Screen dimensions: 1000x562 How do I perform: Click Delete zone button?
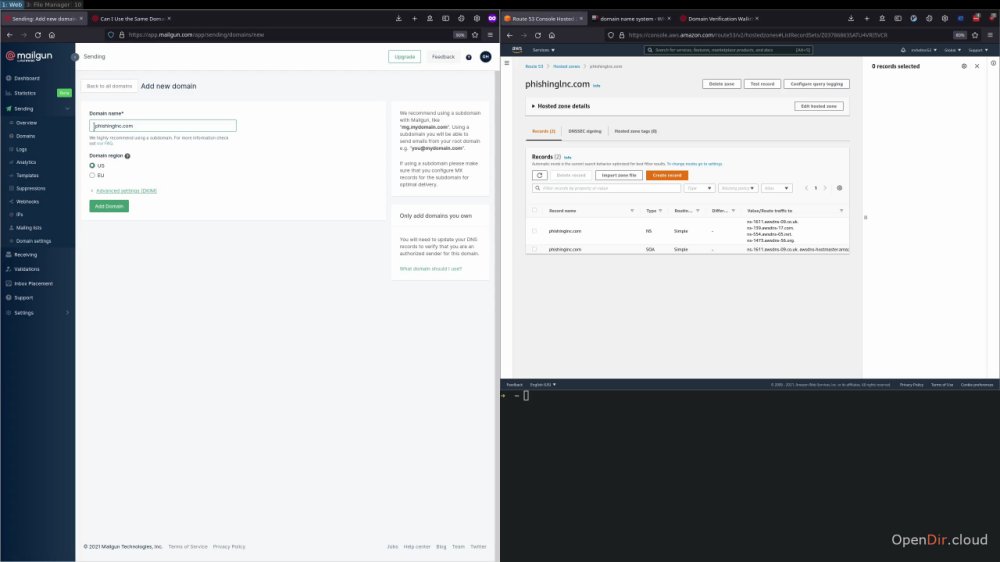721,84
